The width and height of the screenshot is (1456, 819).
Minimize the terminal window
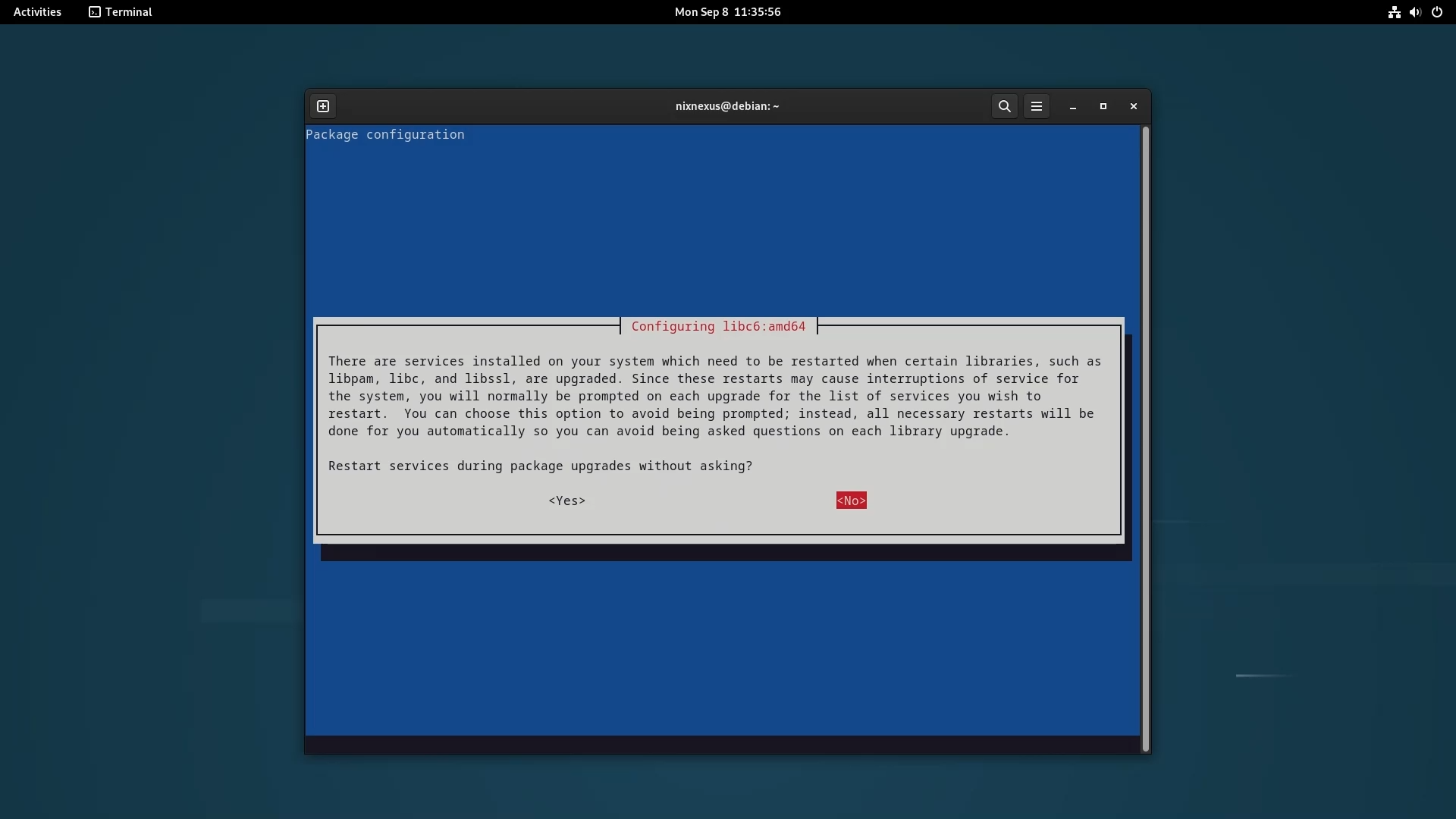[1073, 107]
